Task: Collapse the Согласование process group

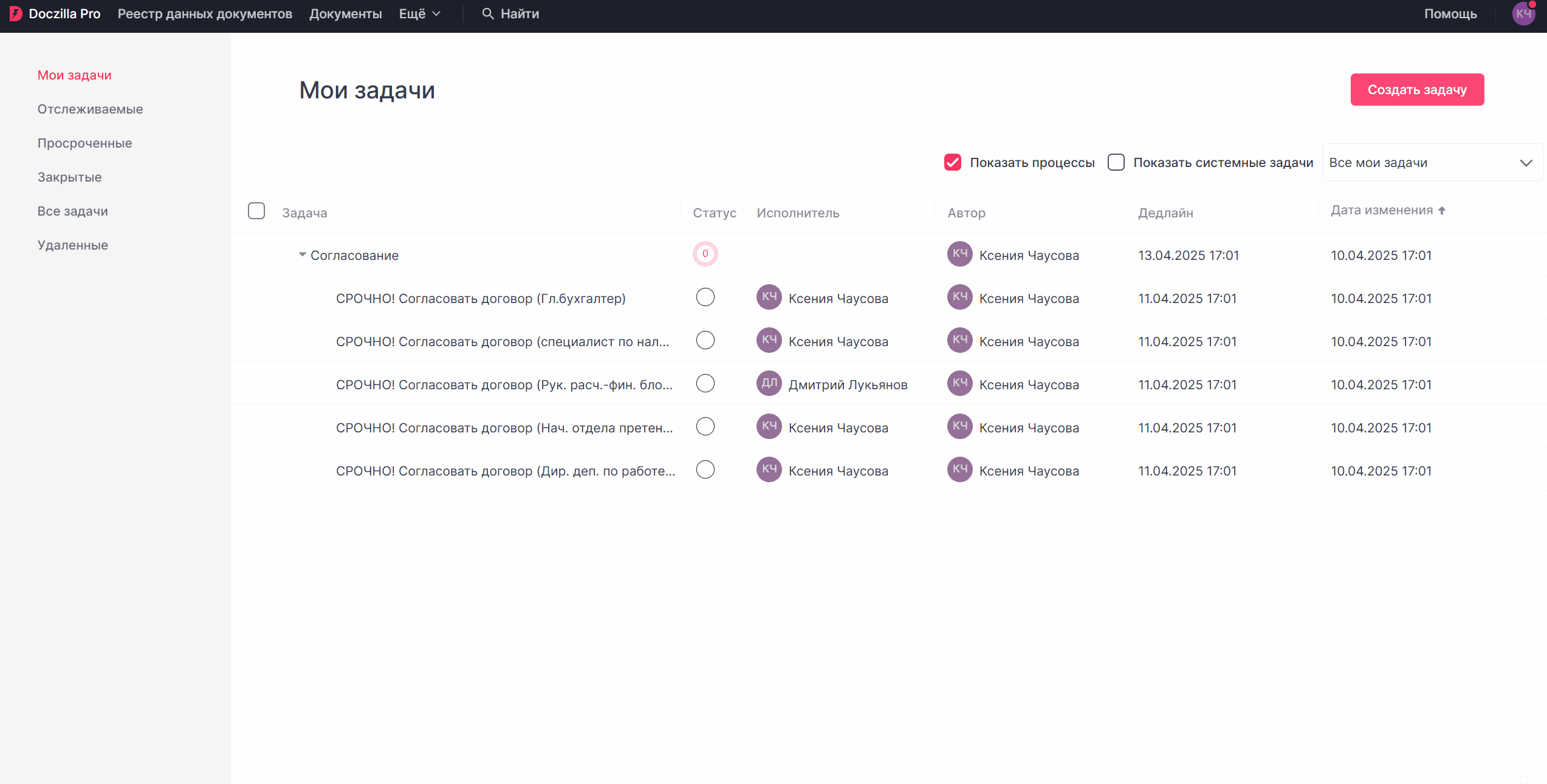Action: [x=302, y=254]
